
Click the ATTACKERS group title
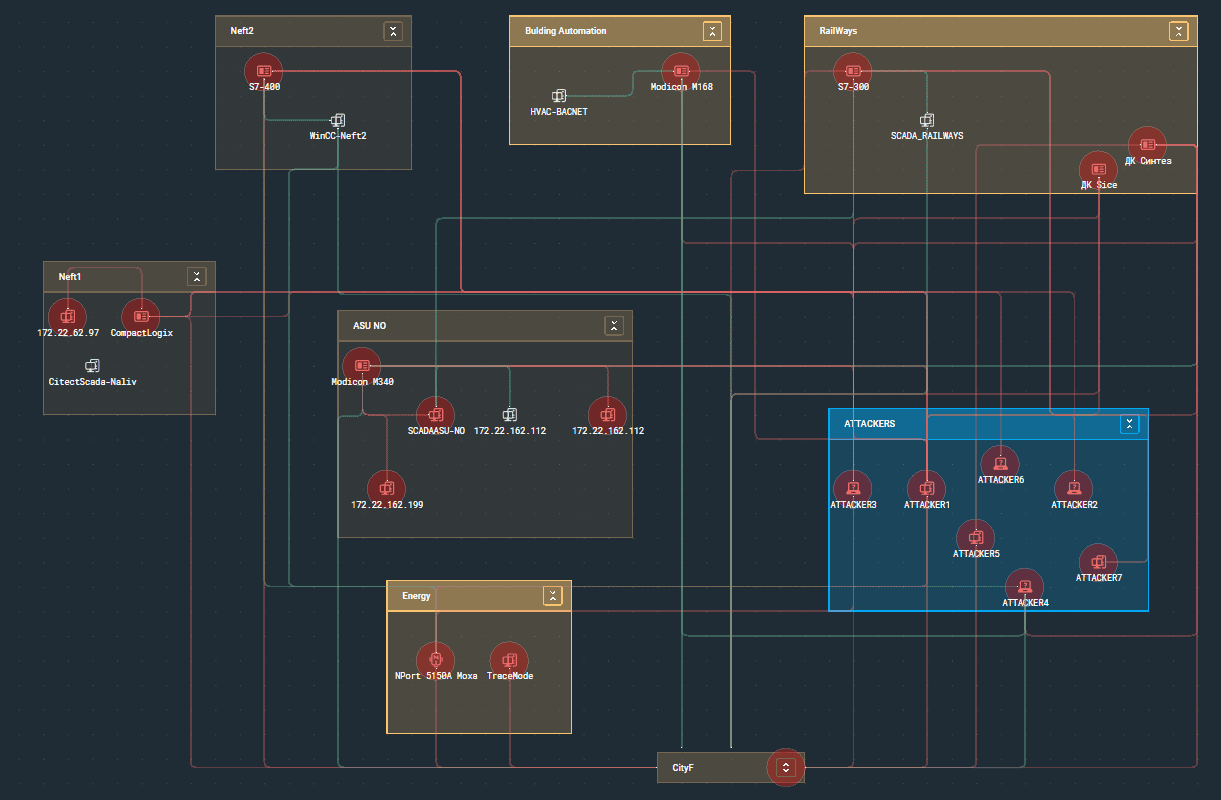pos(870,424)
